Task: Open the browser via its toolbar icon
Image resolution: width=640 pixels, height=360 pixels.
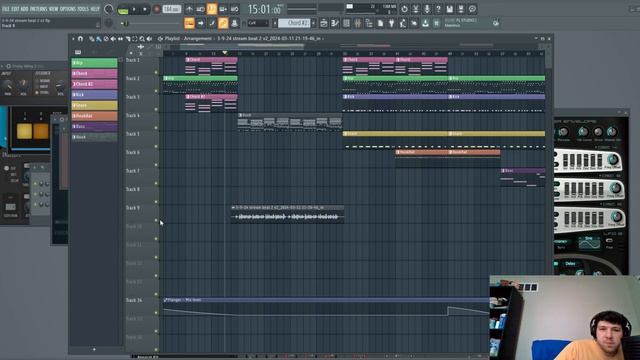Action: coord(369,23)
